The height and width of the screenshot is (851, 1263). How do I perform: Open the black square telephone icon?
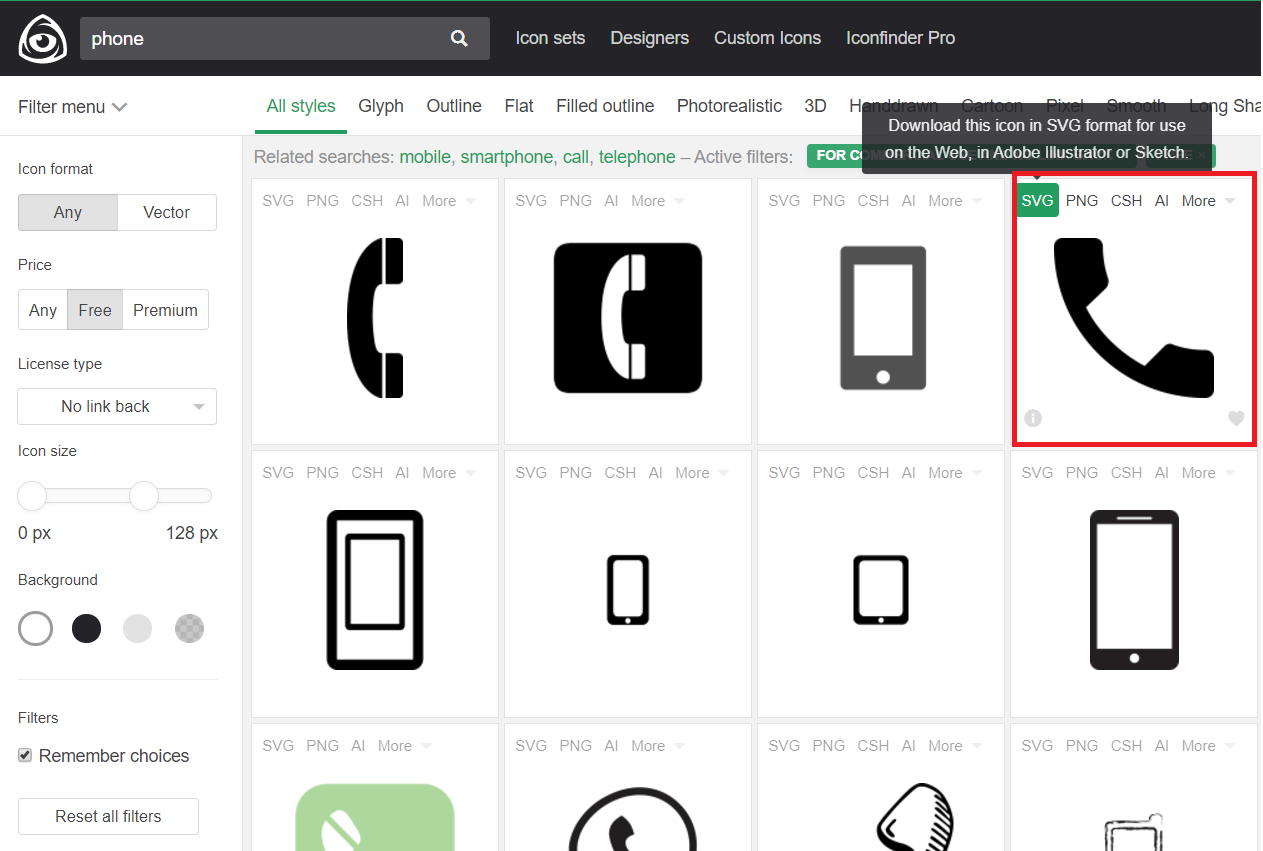tap(627, 318)
